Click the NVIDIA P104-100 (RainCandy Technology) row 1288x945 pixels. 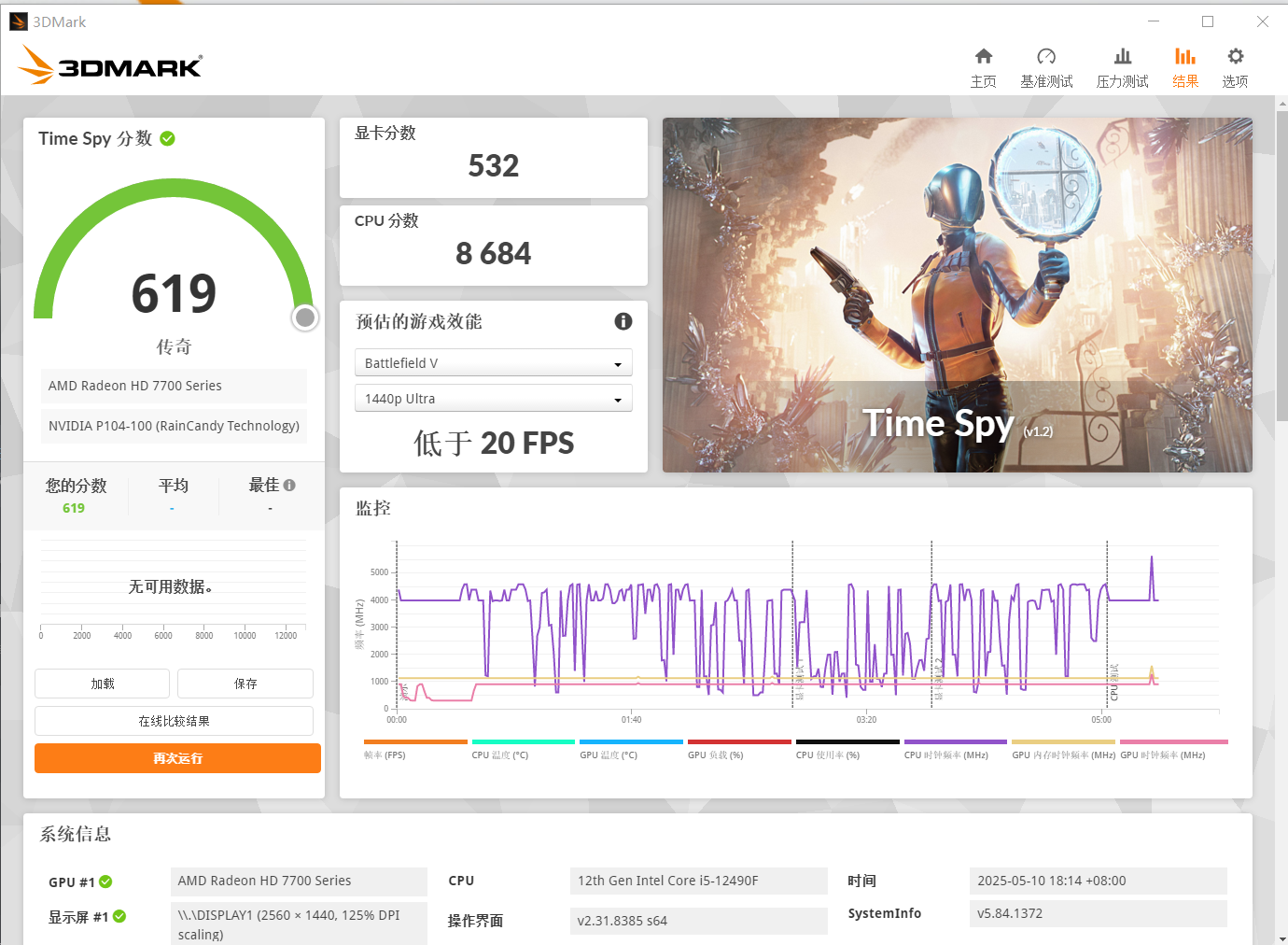point(174,426)
